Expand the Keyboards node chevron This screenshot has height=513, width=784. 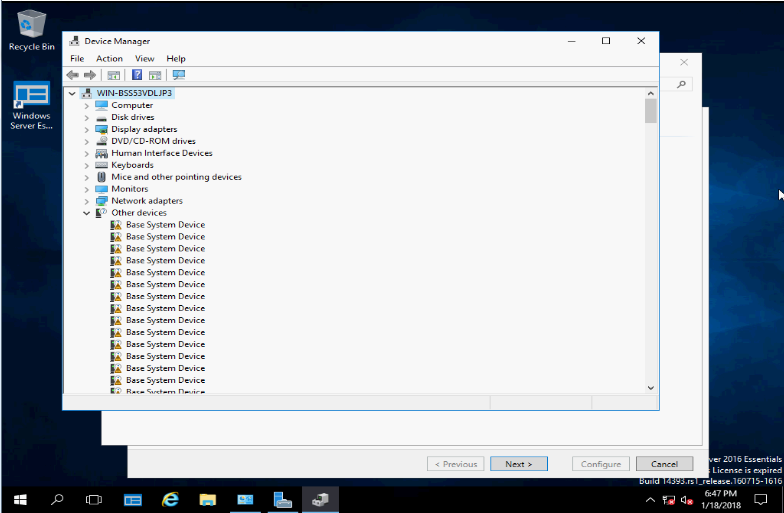click(86, 166)
